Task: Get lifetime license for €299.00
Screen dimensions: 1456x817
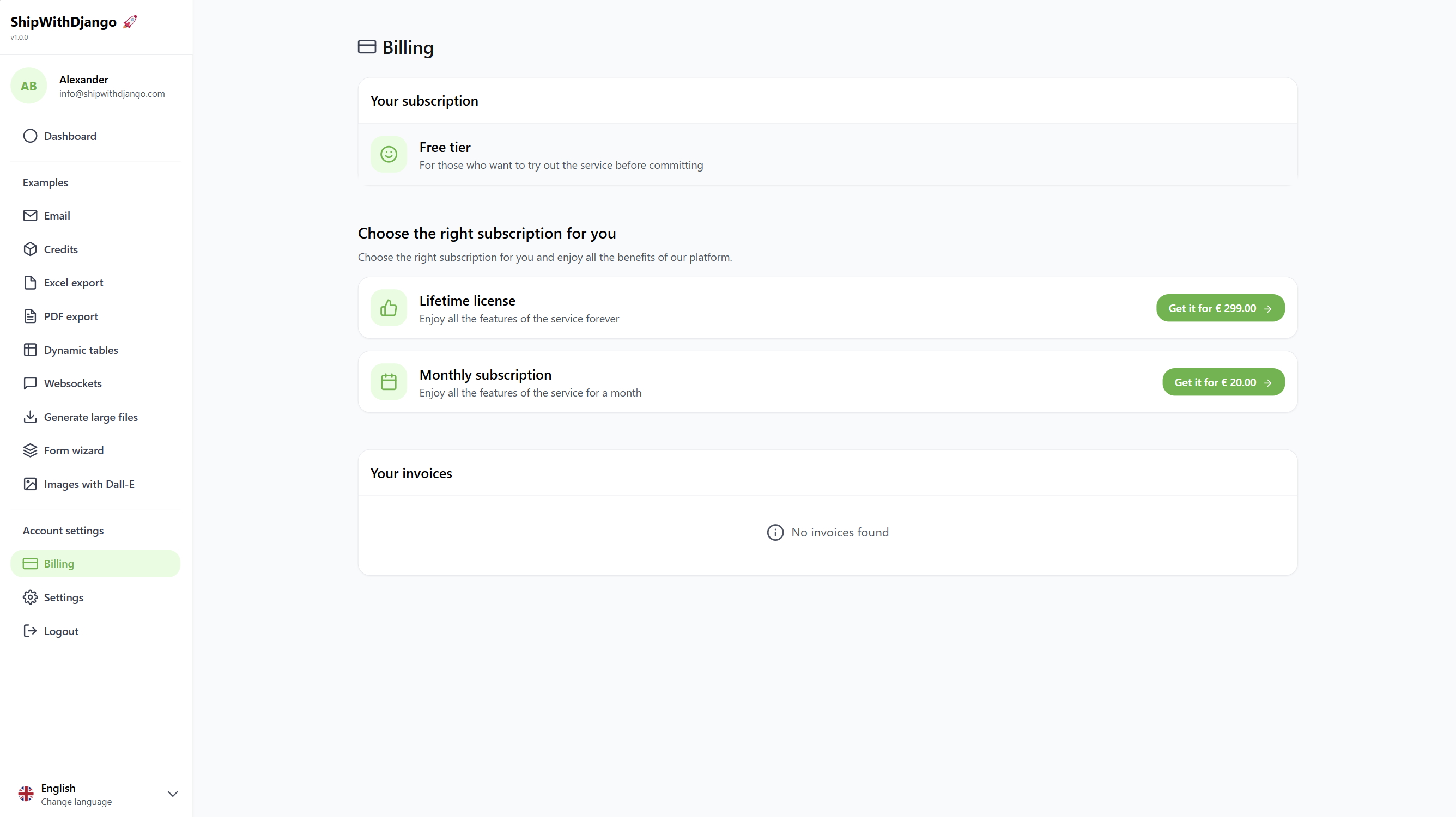Action: click(x=1220, y=308)
